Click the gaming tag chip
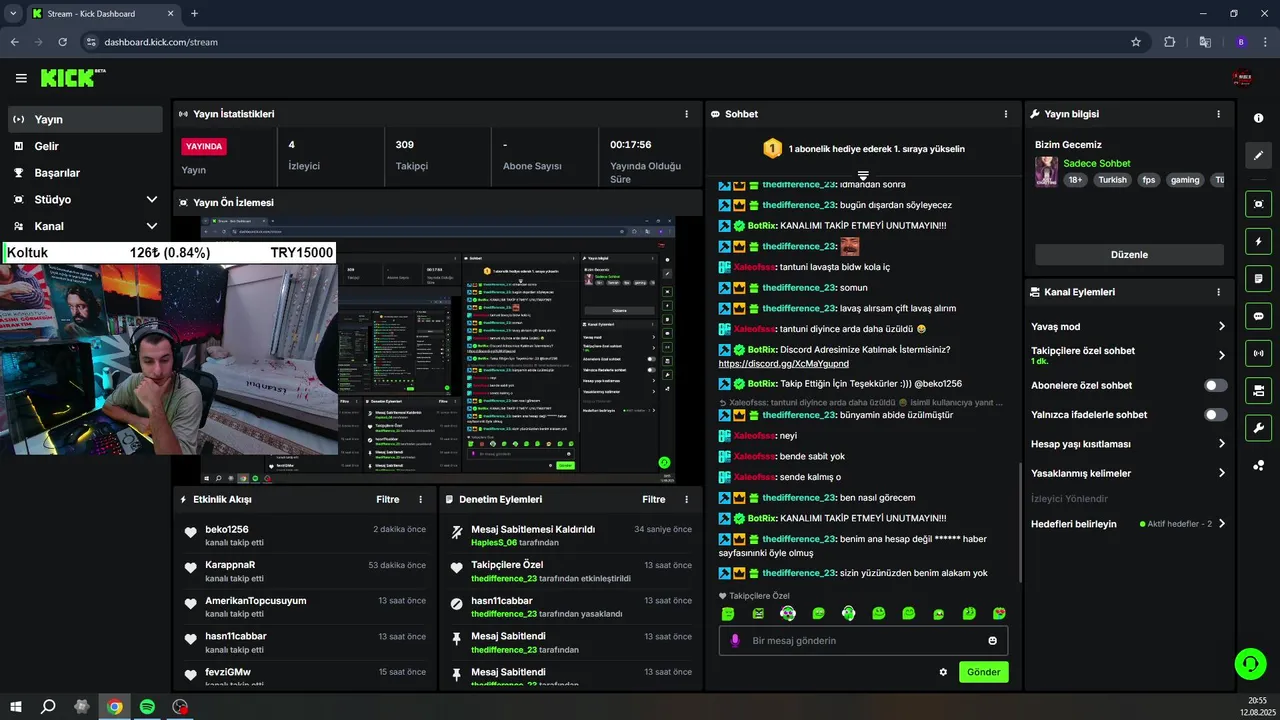 click(1185, 180)
